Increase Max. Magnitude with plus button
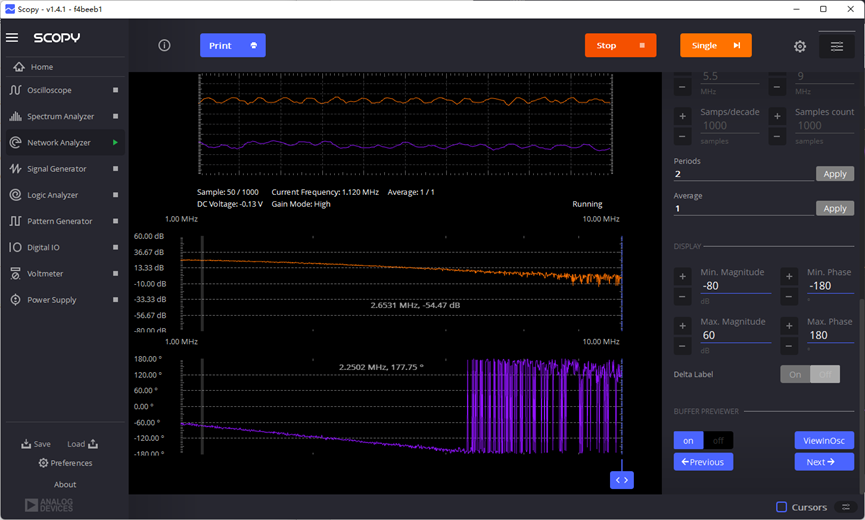The width and height of the screenshot is (865, 520). [x=682, y=325]
